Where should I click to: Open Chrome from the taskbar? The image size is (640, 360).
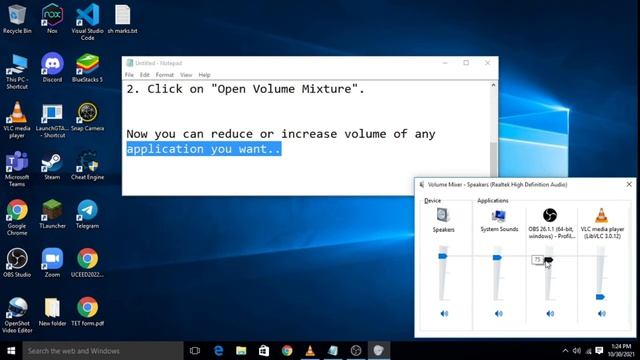(287, 351)
